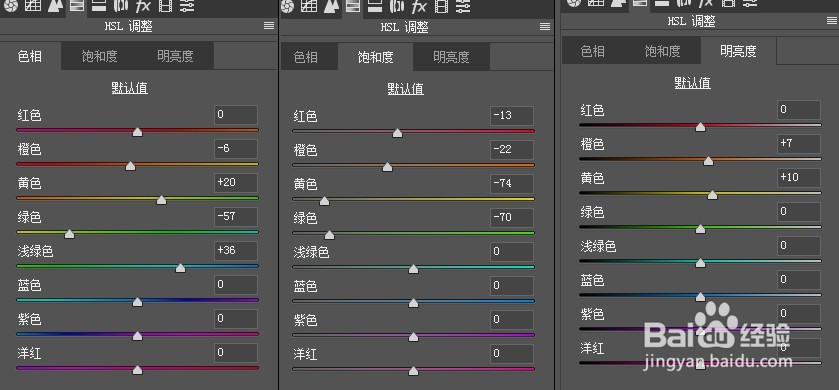Open Camera Calibration icon in Hue panel toolbar
The height and width of the screenshot is (390, 839).
[x=166, y=6]
